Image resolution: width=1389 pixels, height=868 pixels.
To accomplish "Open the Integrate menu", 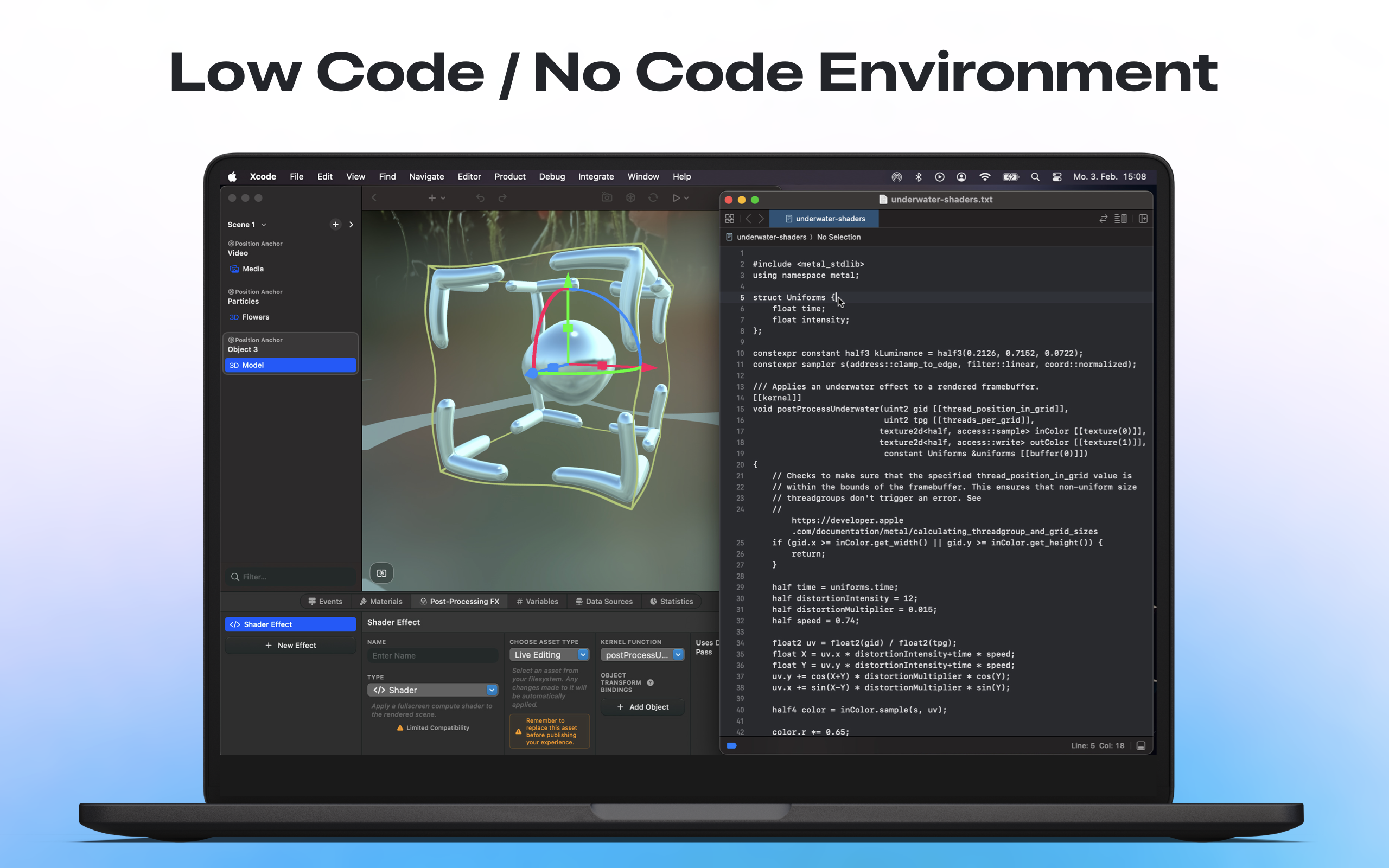I will click(596, 177).
